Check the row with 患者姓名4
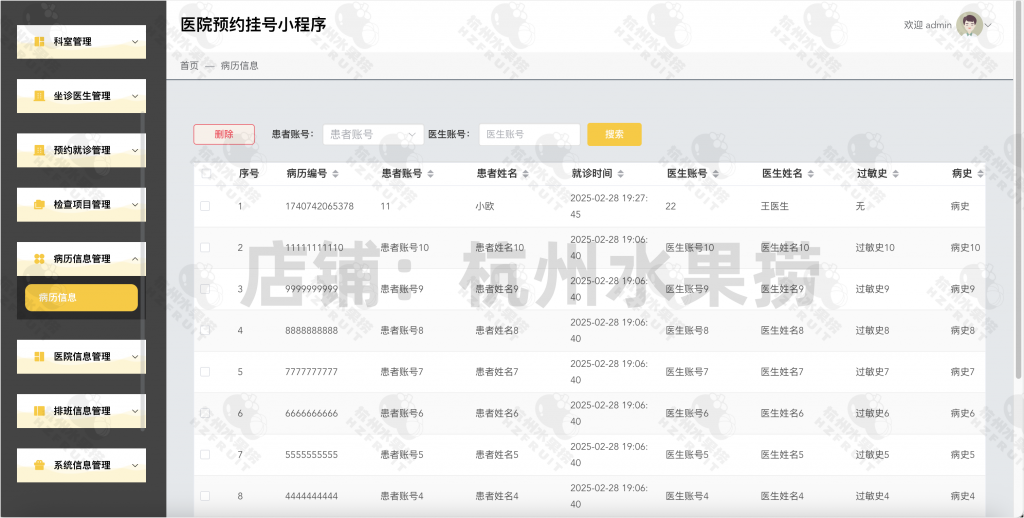Screen dimensions: 1024x518 [205, 496]
